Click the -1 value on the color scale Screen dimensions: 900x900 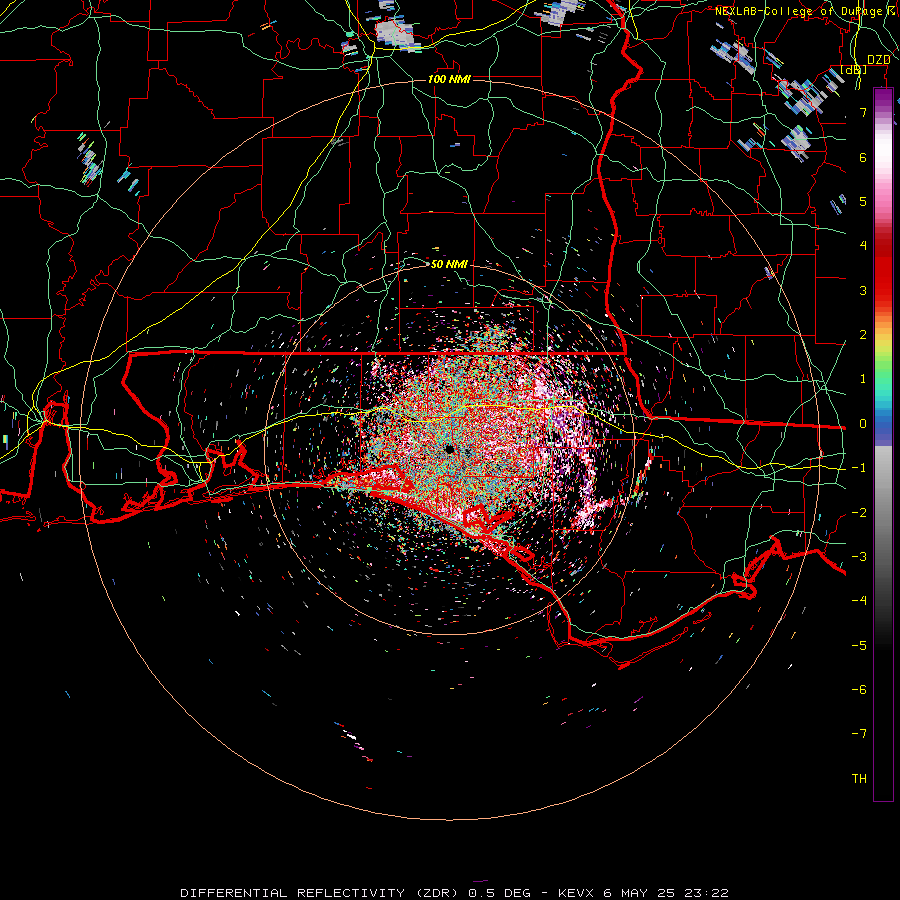(x=859, y=468)
